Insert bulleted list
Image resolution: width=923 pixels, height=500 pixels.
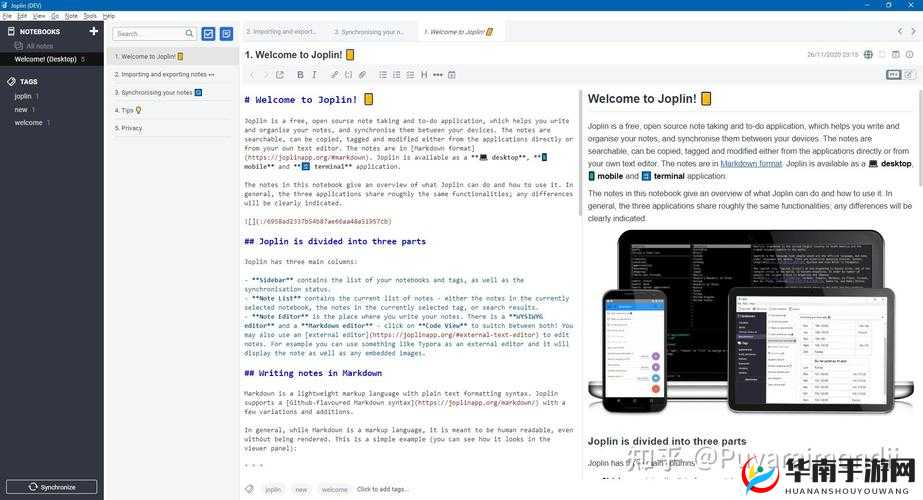click(x=383, y=75)
